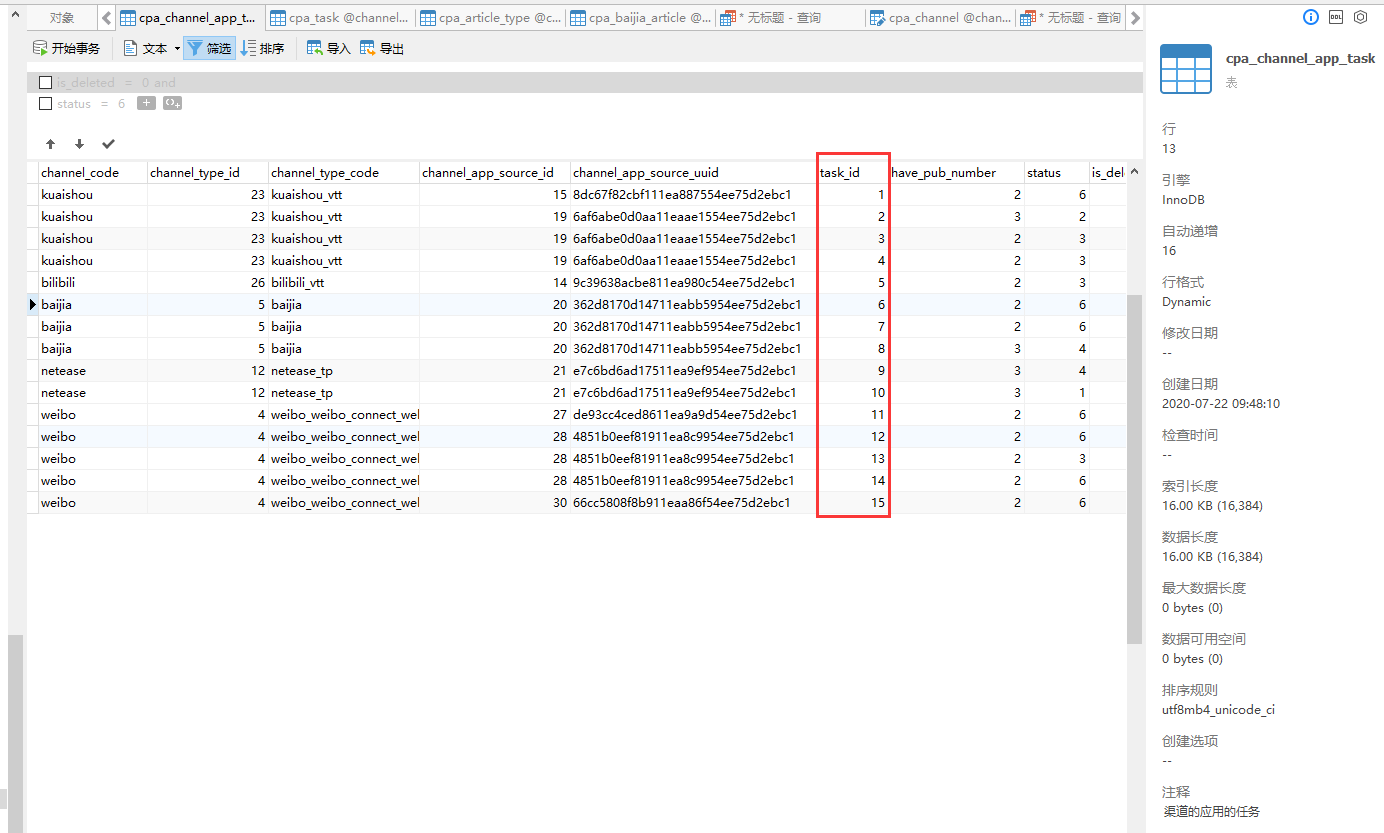Open the DDL view in info panel
Screen dimensions: 1384x833
coord(1335,17)
